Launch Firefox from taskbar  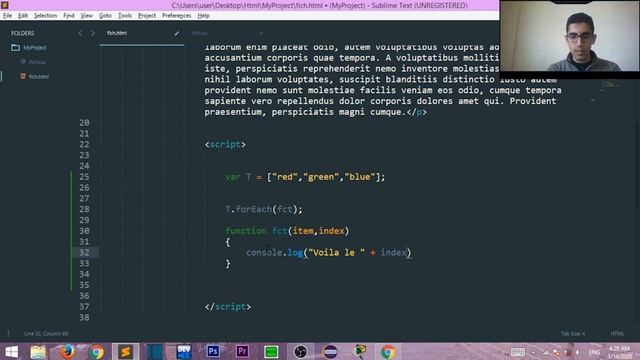pos(67,351)
